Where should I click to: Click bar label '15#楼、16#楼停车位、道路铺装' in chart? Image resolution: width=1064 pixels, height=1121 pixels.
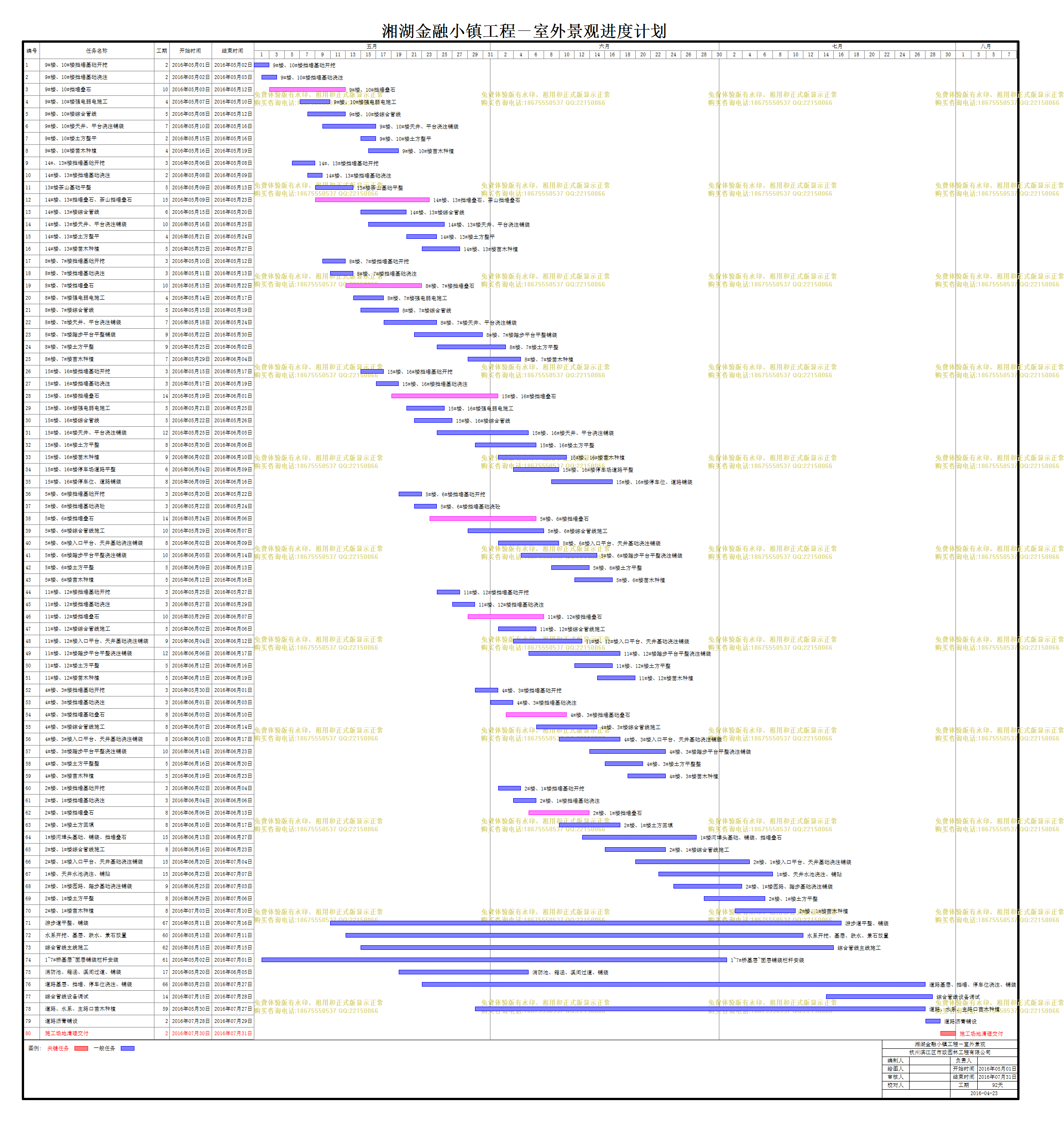click(x=654, y=482)
